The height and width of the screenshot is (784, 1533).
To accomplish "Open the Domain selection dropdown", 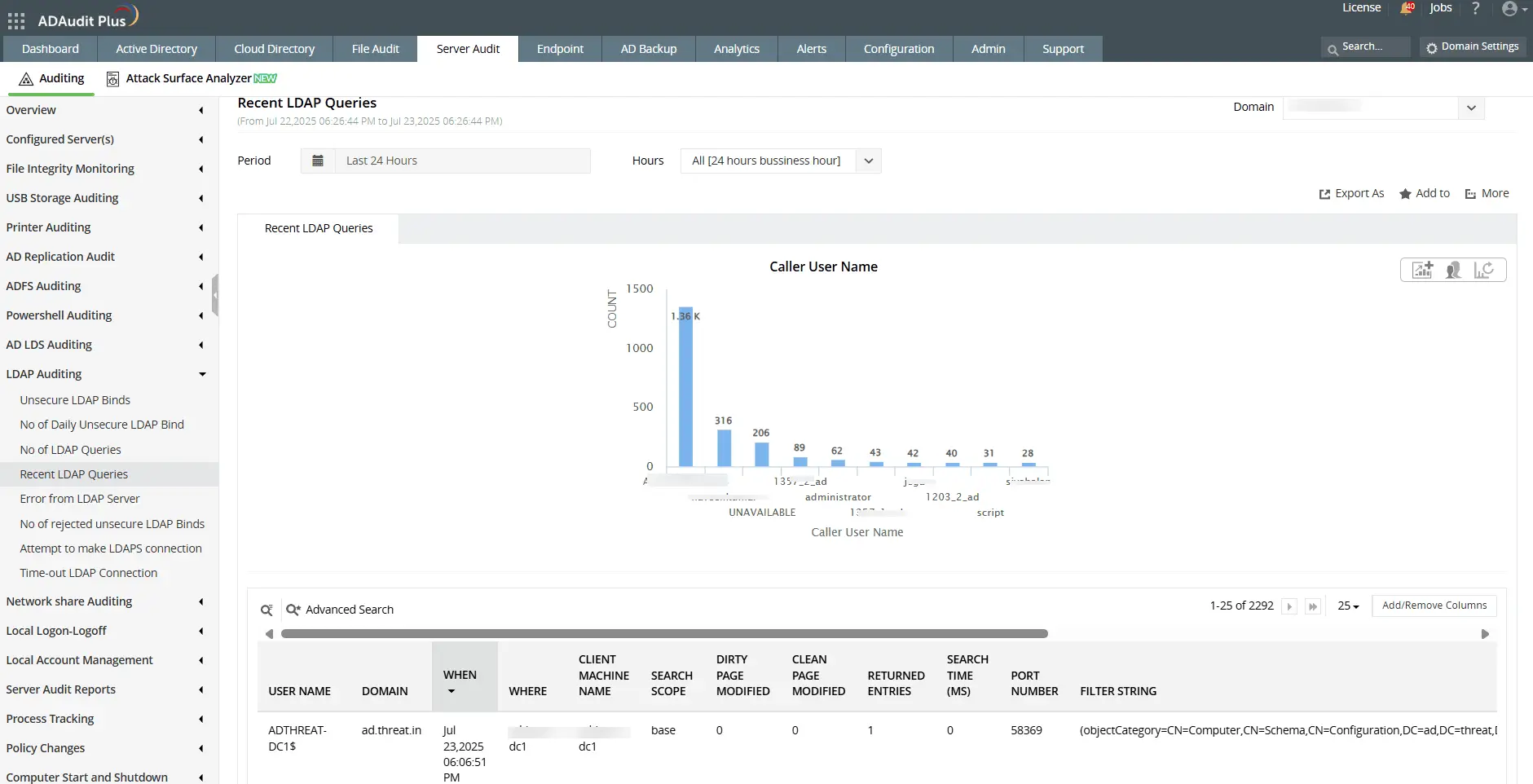I will pyautogui.click(x=1471, y=107).
